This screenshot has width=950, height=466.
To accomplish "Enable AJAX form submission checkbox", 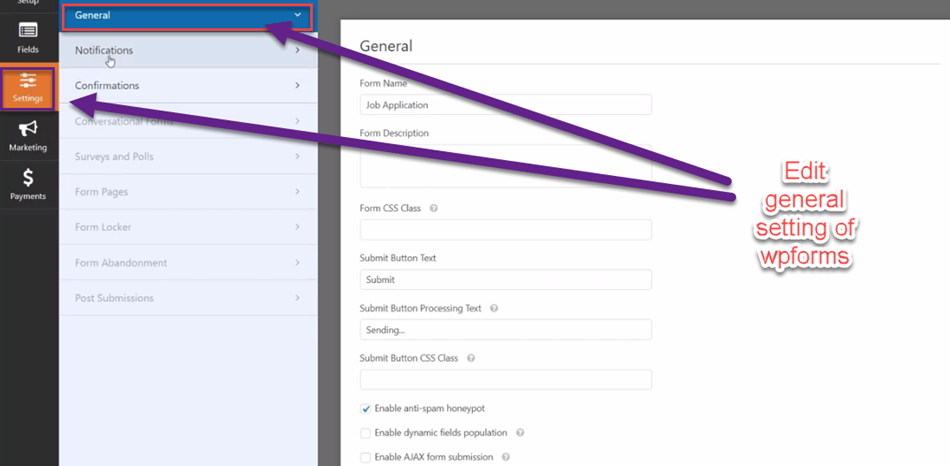I will 365,457.
